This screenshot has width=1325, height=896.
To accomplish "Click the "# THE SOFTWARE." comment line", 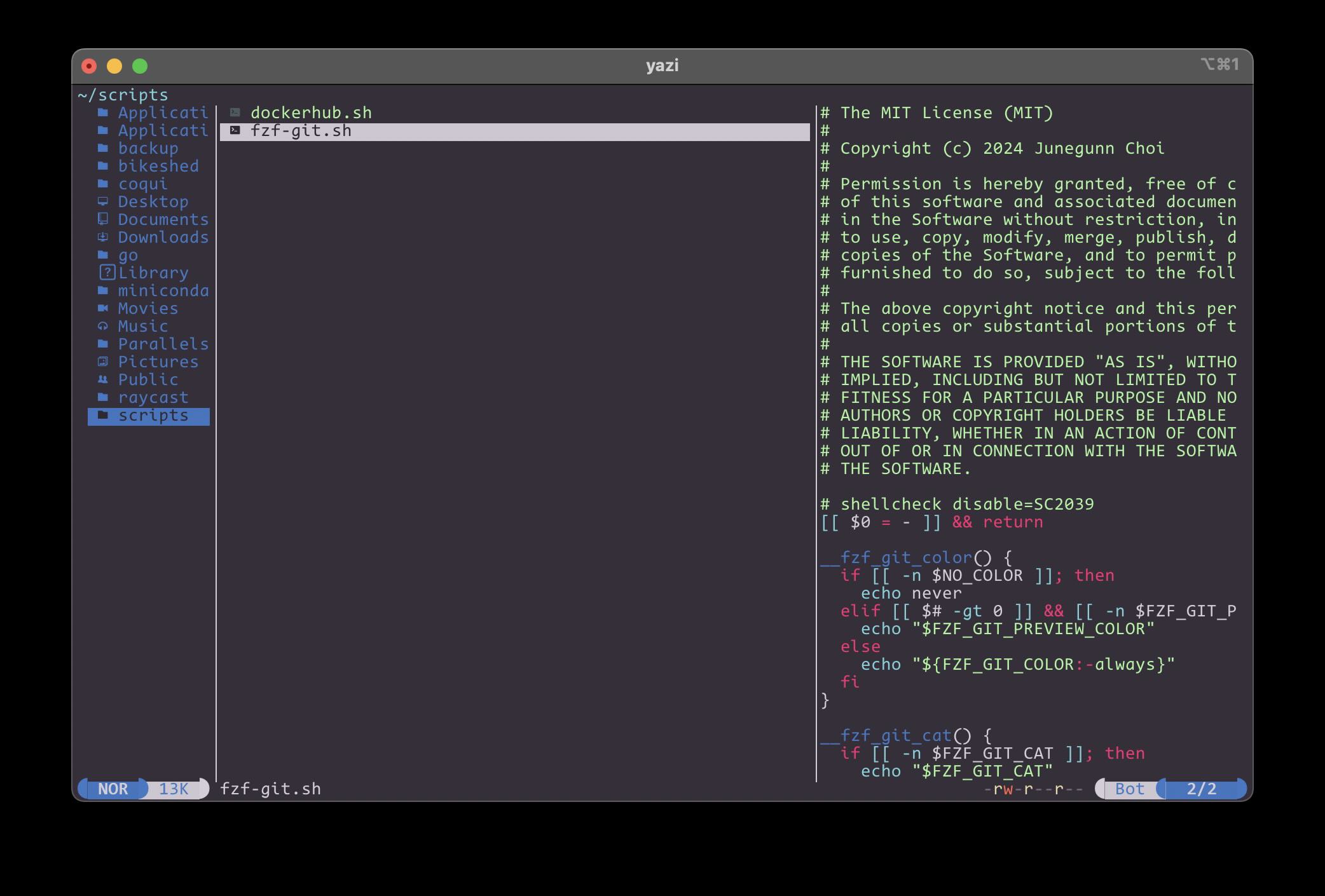I will coord(896,469).
